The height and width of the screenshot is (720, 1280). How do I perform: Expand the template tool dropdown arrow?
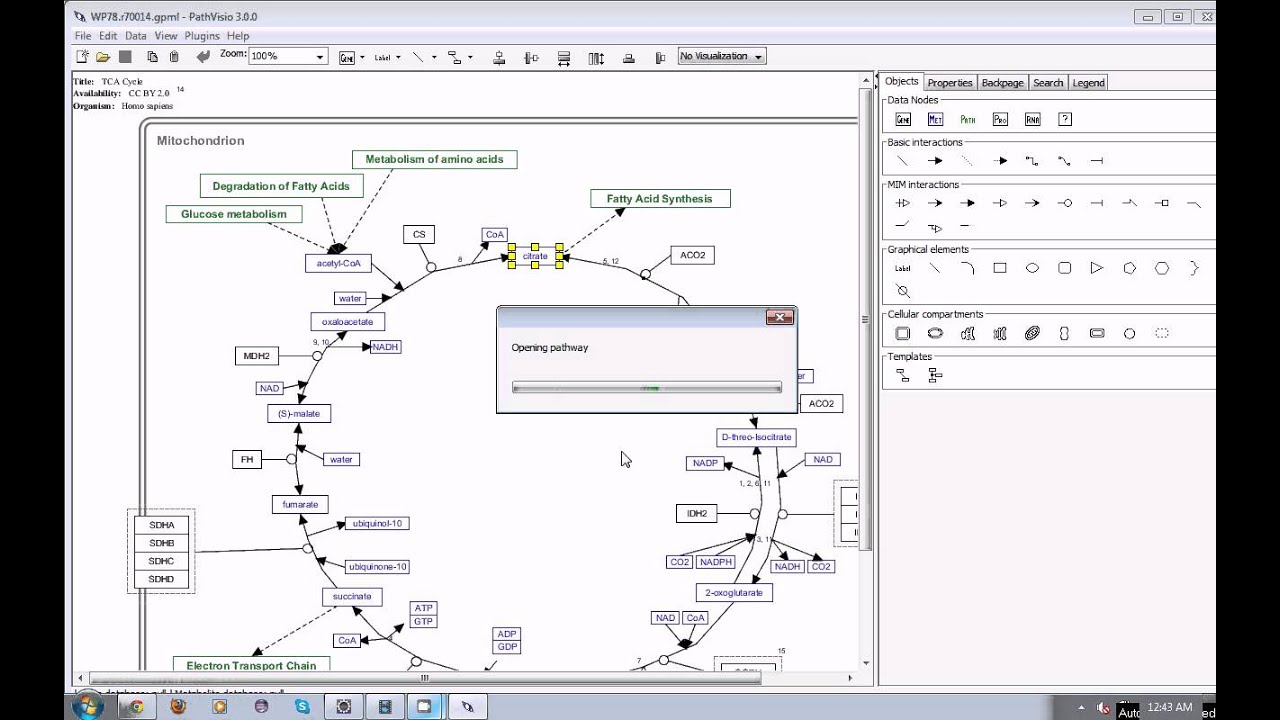470,57
